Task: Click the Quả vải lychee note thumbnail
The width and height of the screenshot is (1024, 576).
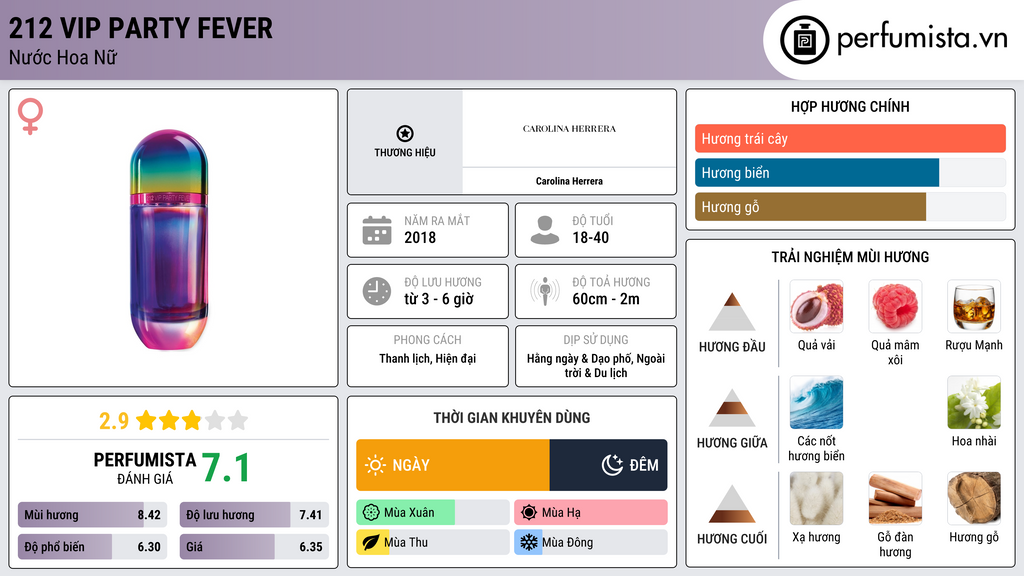Action: pyautogui.click(x=816, y=306)
